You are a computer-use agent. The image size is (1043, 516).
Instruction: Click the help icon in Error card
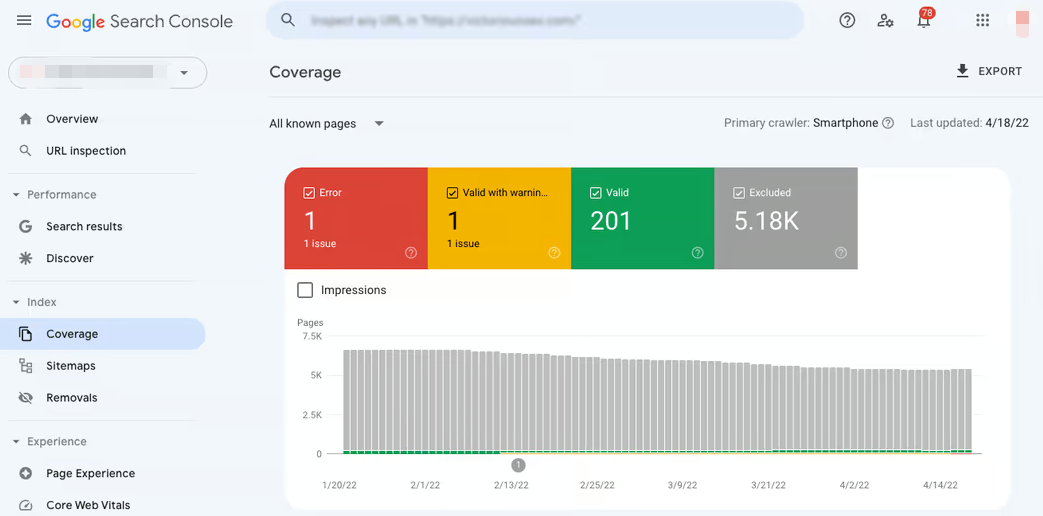click(x=411, y=253)
